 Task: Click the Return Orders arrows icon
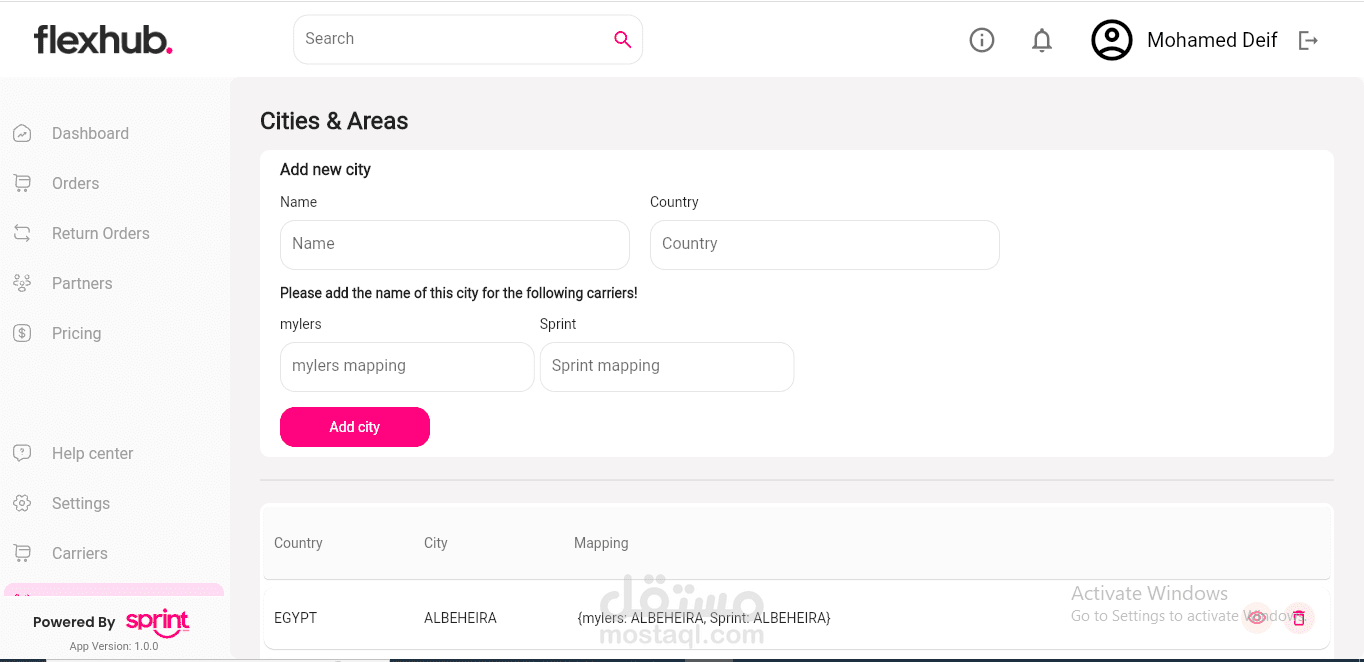[x=22, y=232]
